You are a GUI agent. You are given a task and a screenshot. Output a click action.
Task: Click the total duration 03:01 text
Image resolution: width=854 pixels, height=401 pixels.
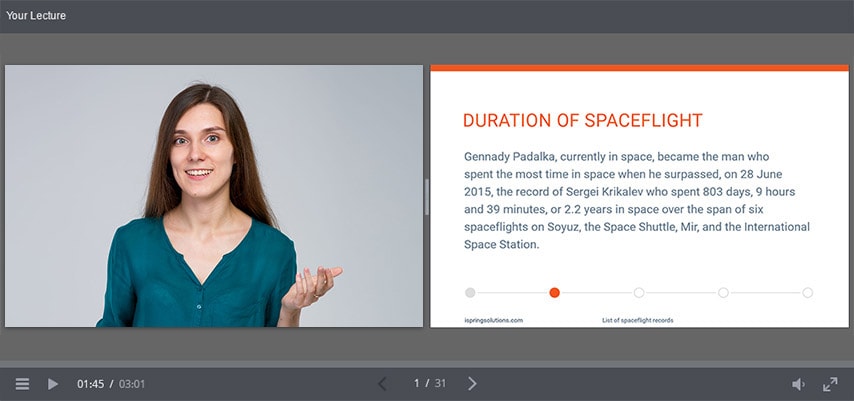tap(132, 384)
